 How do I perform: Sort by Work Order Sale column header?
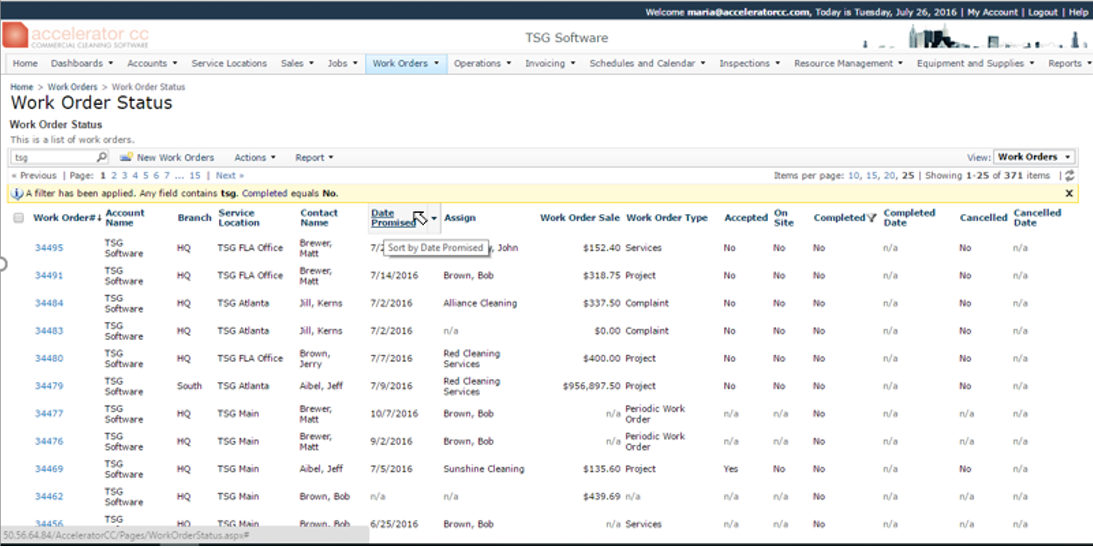(x=579, y=218)
